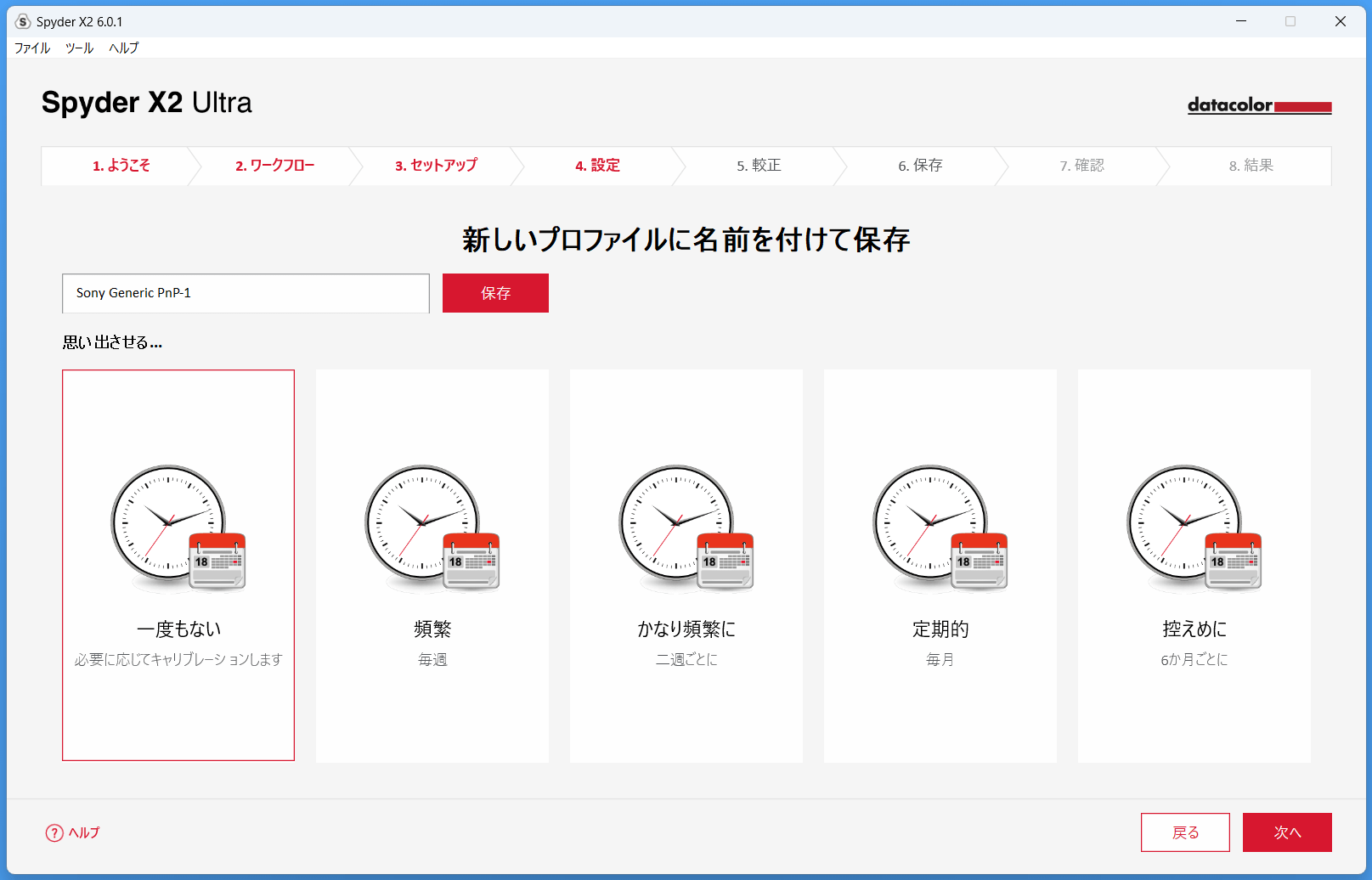Go to step 2. ワークフロー

tap(274, 166)
